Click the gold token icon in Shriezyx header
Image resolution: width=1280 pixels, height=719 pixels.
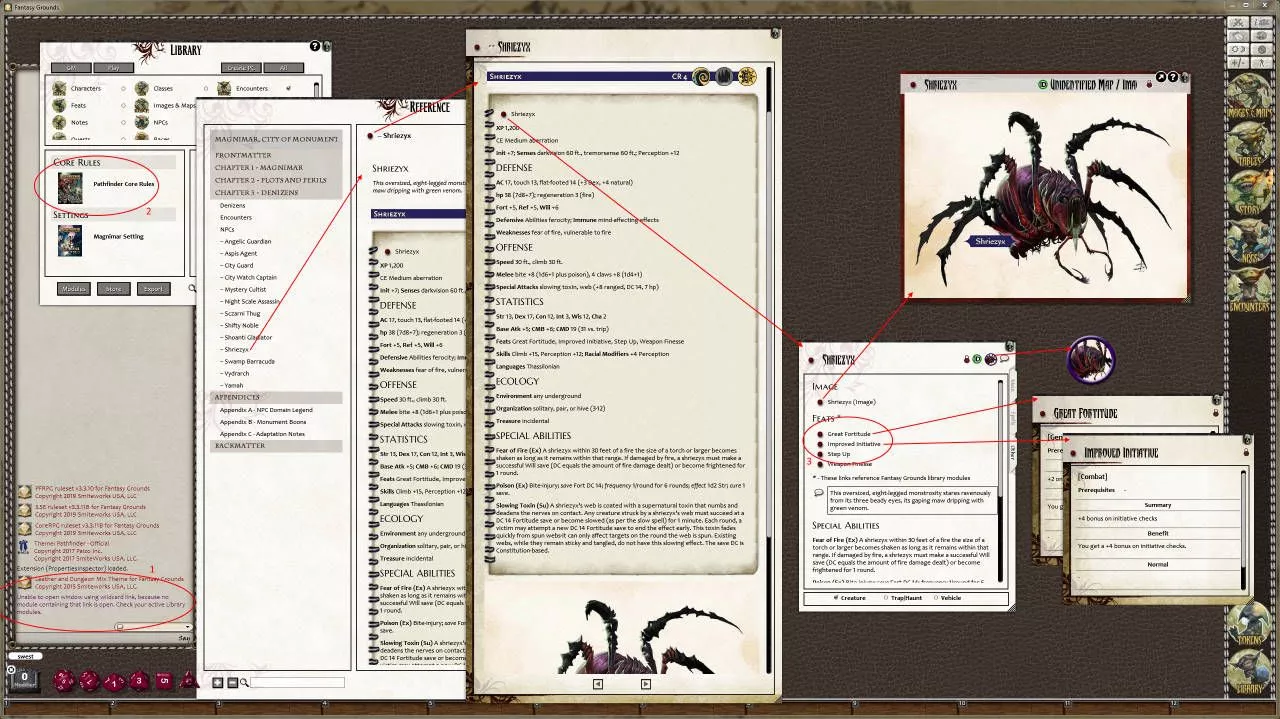coord(747,76)
